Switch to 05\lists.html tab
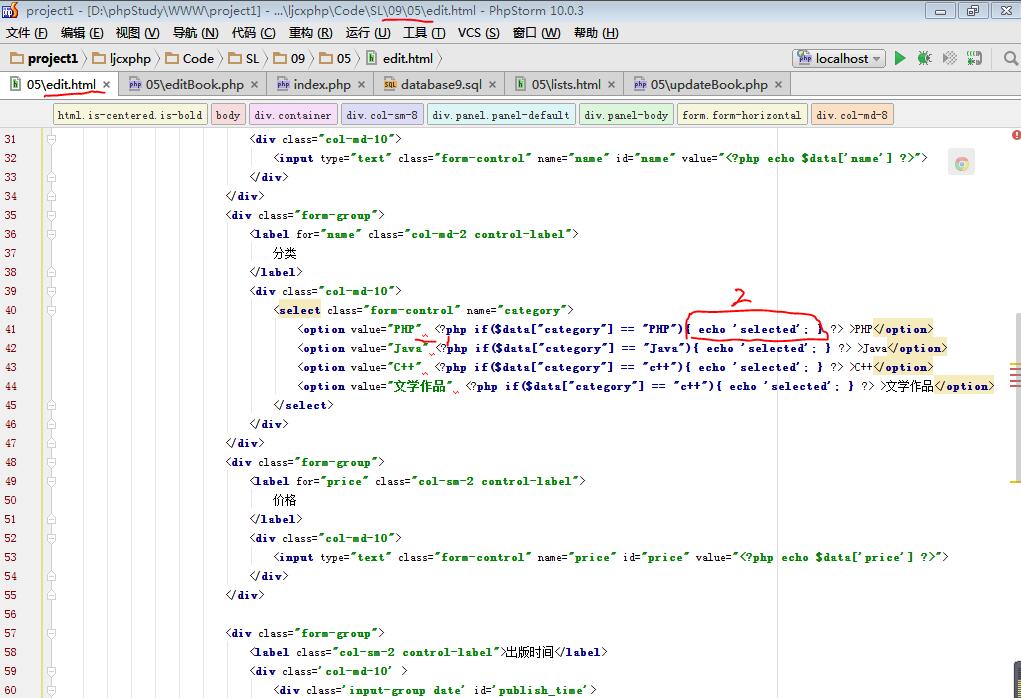 565,85
